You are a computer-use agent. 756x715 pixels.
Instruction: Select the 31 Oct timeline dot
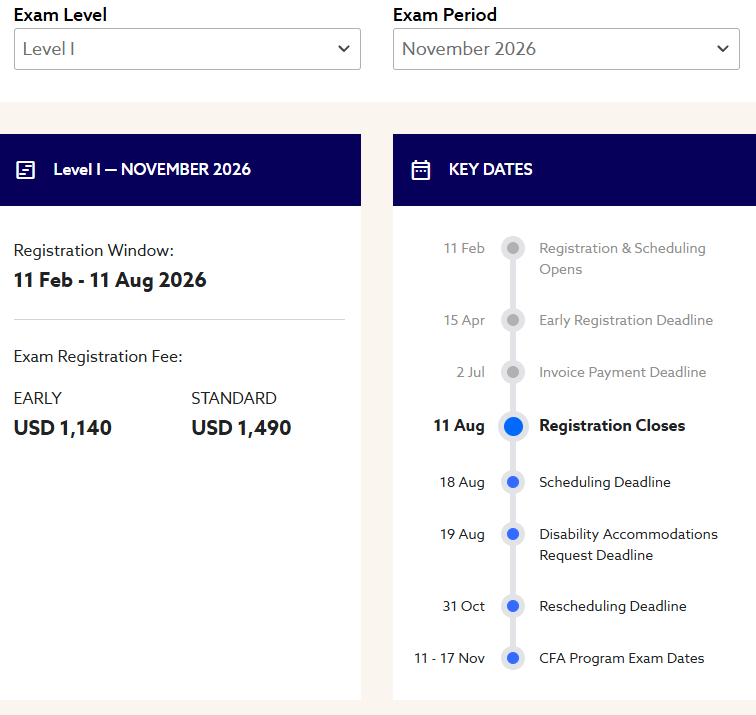[x=513, y=606]
